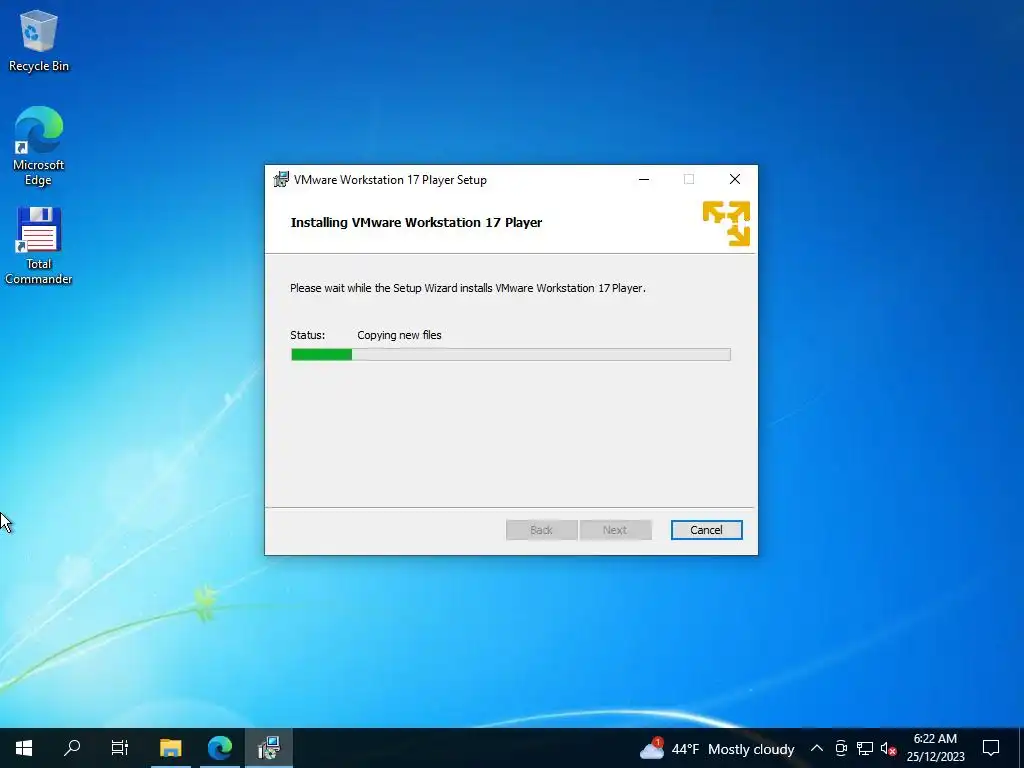Select the VMware installer taskbar item

click(x=268, y=748)
